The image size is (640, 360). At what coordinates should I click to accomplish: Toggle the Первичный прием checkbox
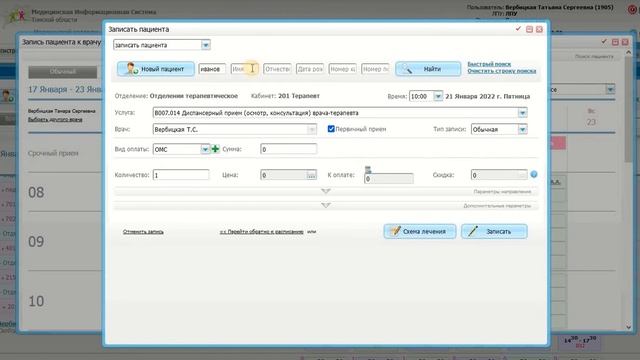coord(331,129)
